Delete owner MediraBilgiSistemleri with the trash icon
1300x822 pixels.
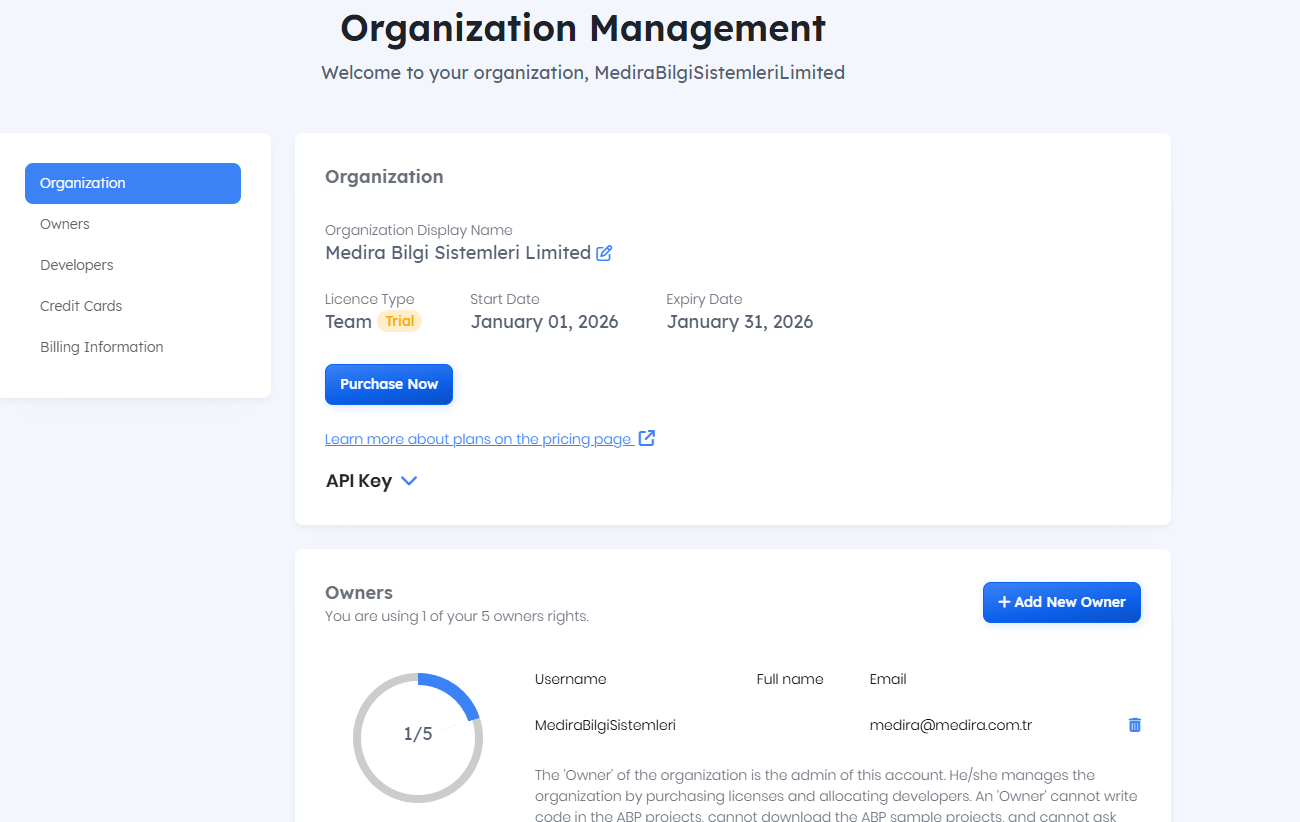(1134, 725)
